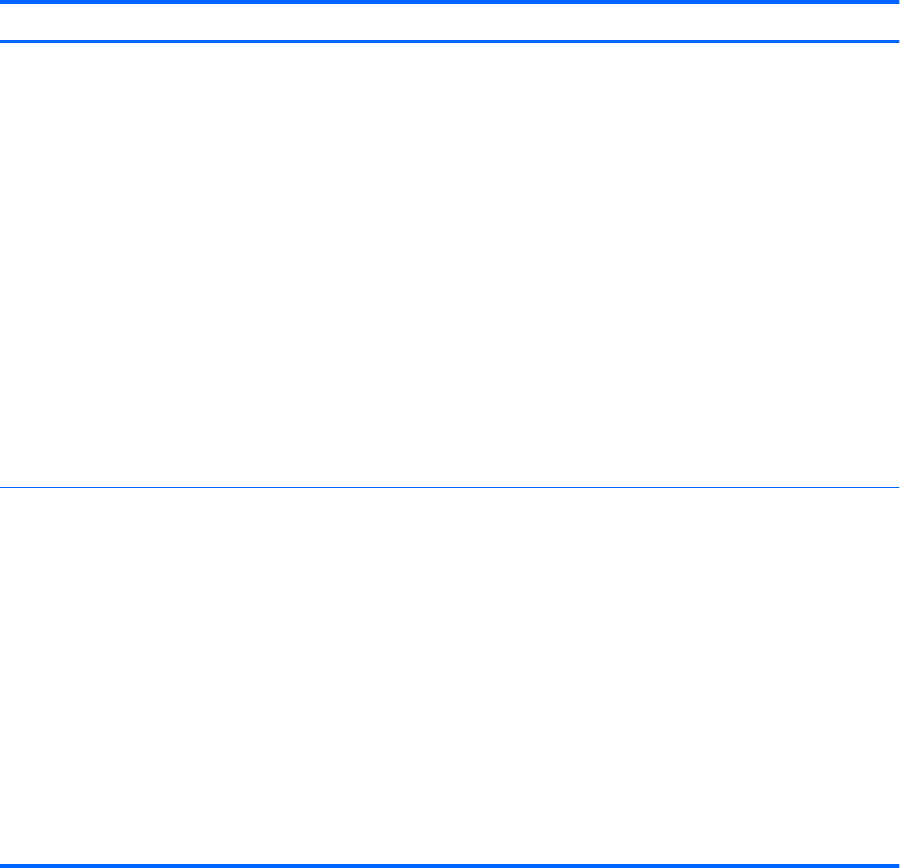Viewport: 900px width, 868px height.
Task: Click the blue line beneath the header row
Action: pos(450,41)
